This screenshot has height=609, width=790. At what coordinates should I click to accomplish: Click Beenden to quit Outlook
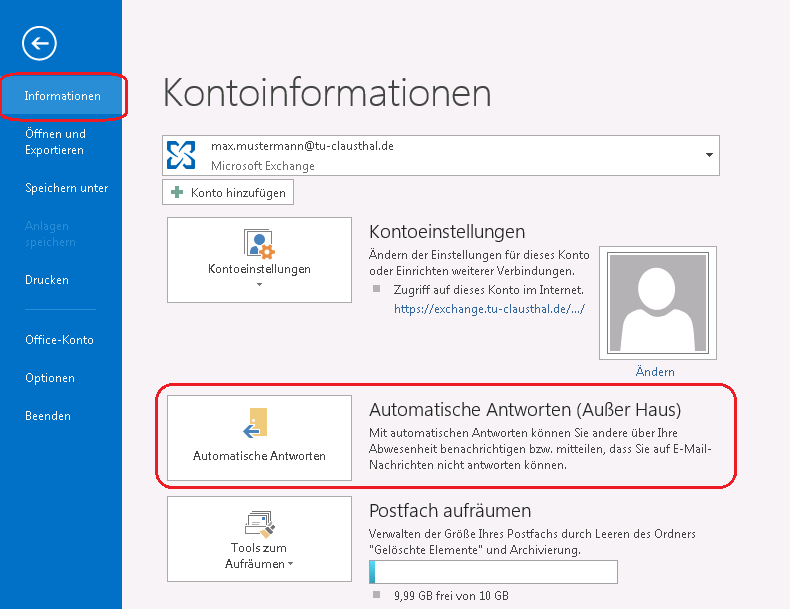tap(48, 416)
